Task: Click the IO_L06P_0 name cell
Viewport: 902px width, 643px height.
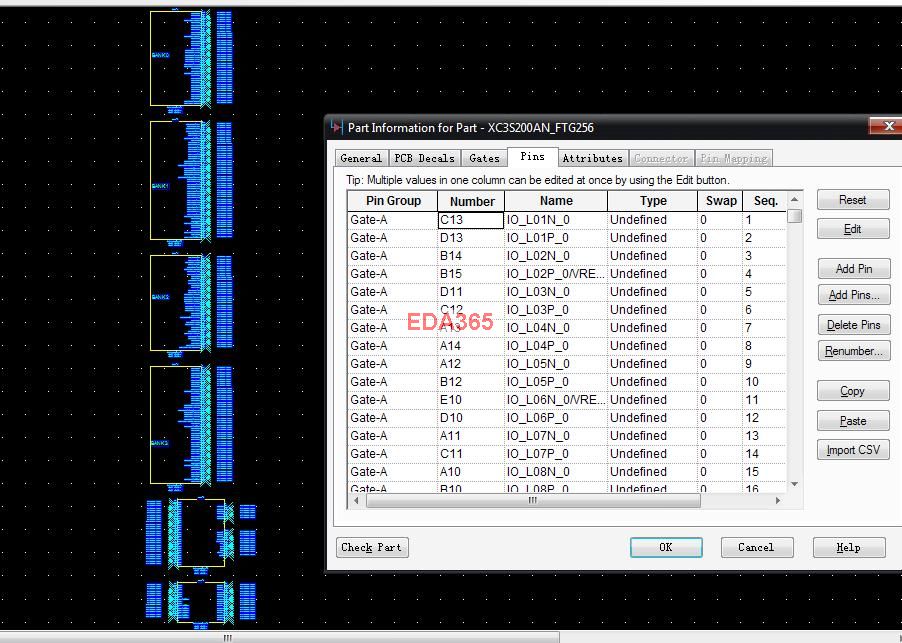Action: [556, 418]
